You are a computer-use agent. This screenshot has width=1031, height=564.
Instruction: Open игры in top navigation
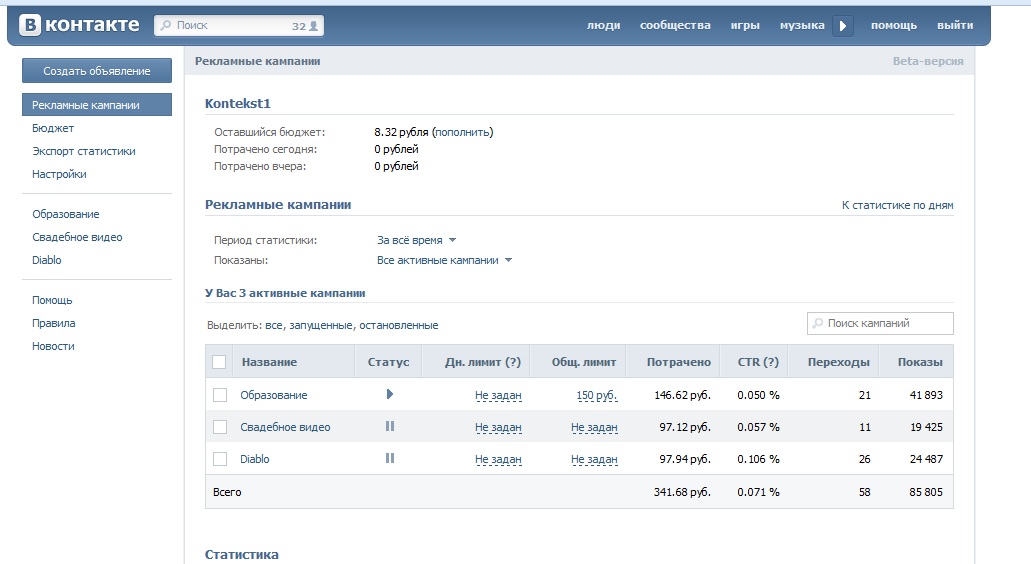(x=745, y=25)
